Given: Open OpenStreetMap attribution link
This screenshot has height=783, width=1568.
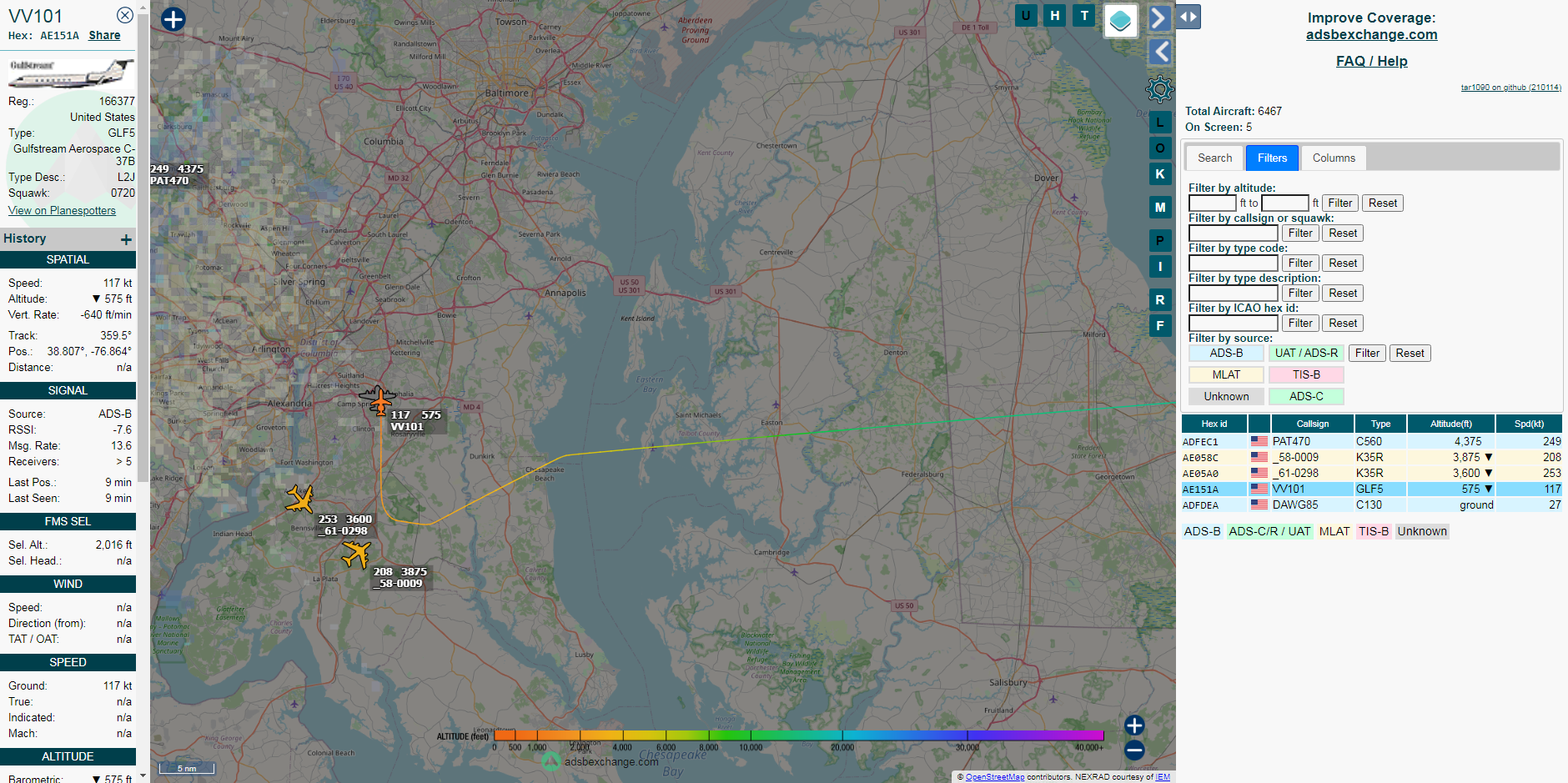Looking at the screenshot, I should click(994, 777).
